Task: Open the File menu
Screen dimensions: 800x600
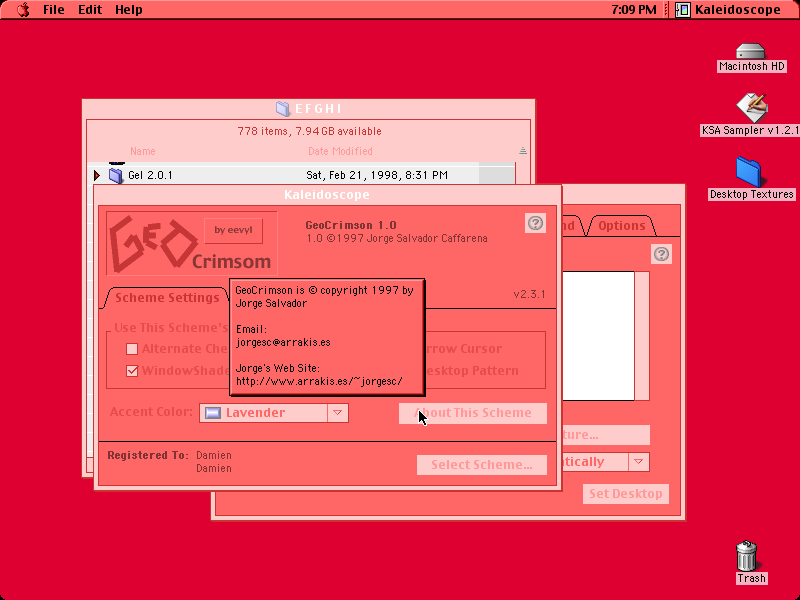Action: click(54, 10)
